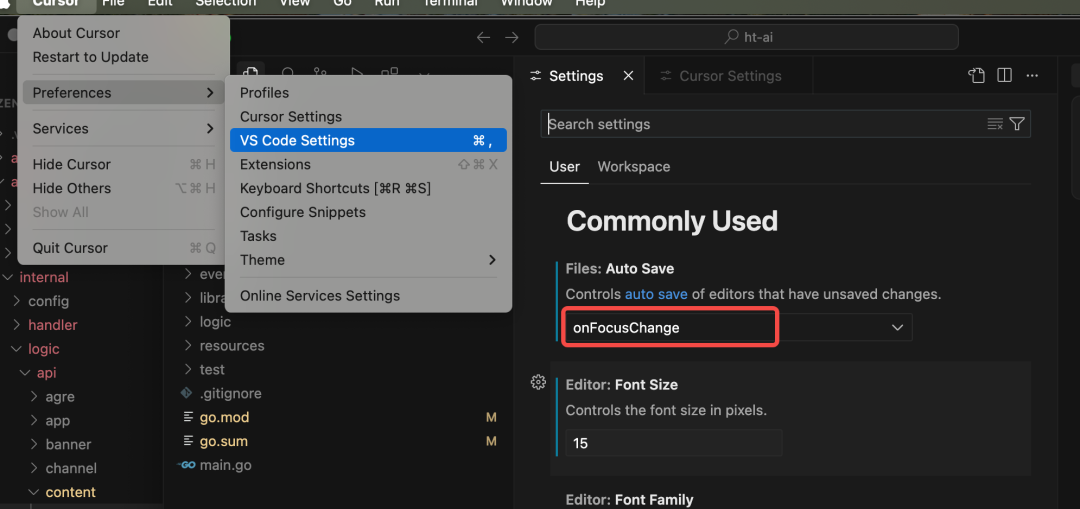Choose Configure Snippets
The image size is (1080, 509).
(x=368, y=212)
